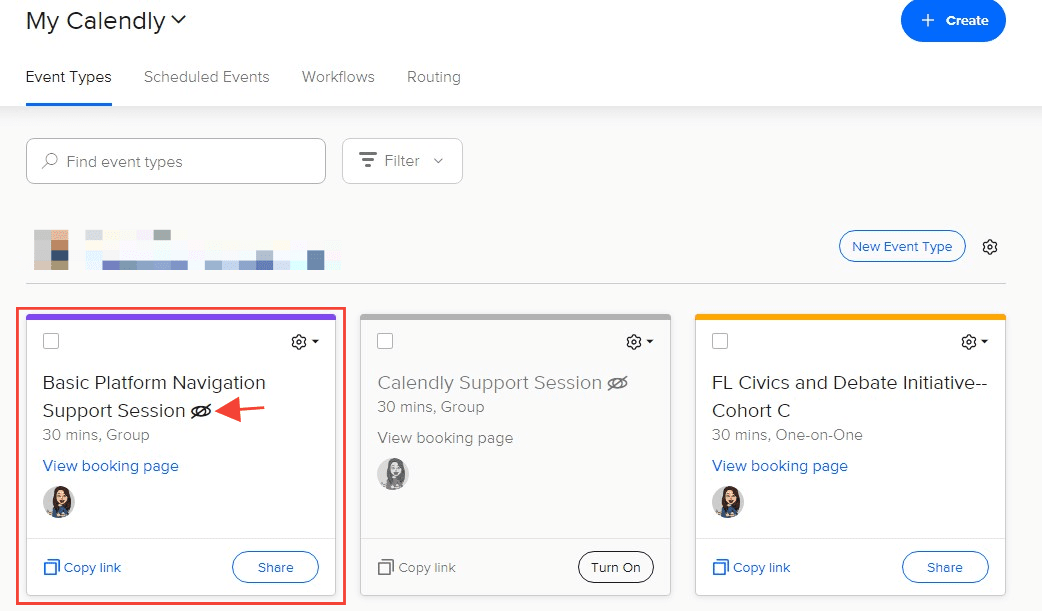Click the Find event types search field
Viewport: 1042px width, 611px height.
[x=176, y=161]
